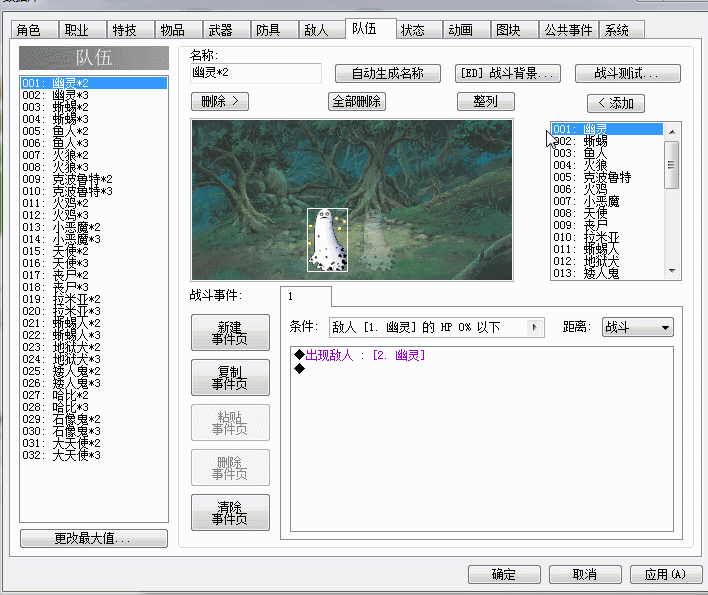Select troop 002: 幽灵*3

click(93, 95)
